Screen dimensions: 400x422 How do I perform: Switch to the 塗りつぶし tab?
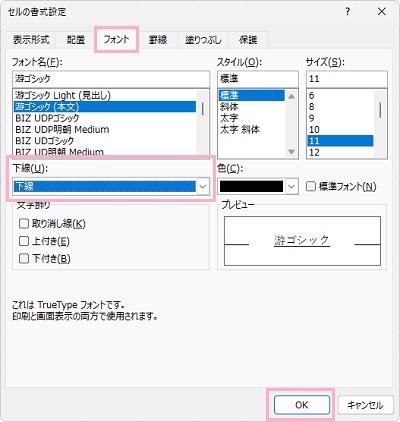click(x=203, y=40)
